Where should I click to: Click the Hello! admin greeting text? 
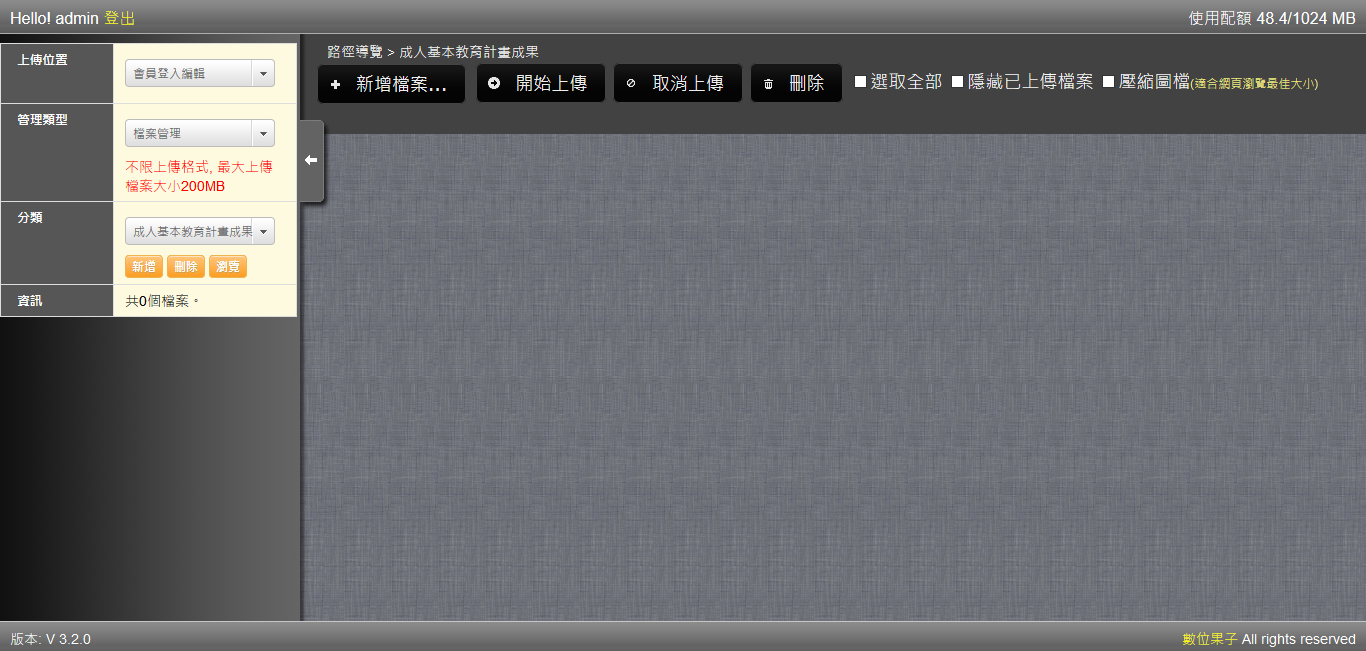click(x=54, y=19)
